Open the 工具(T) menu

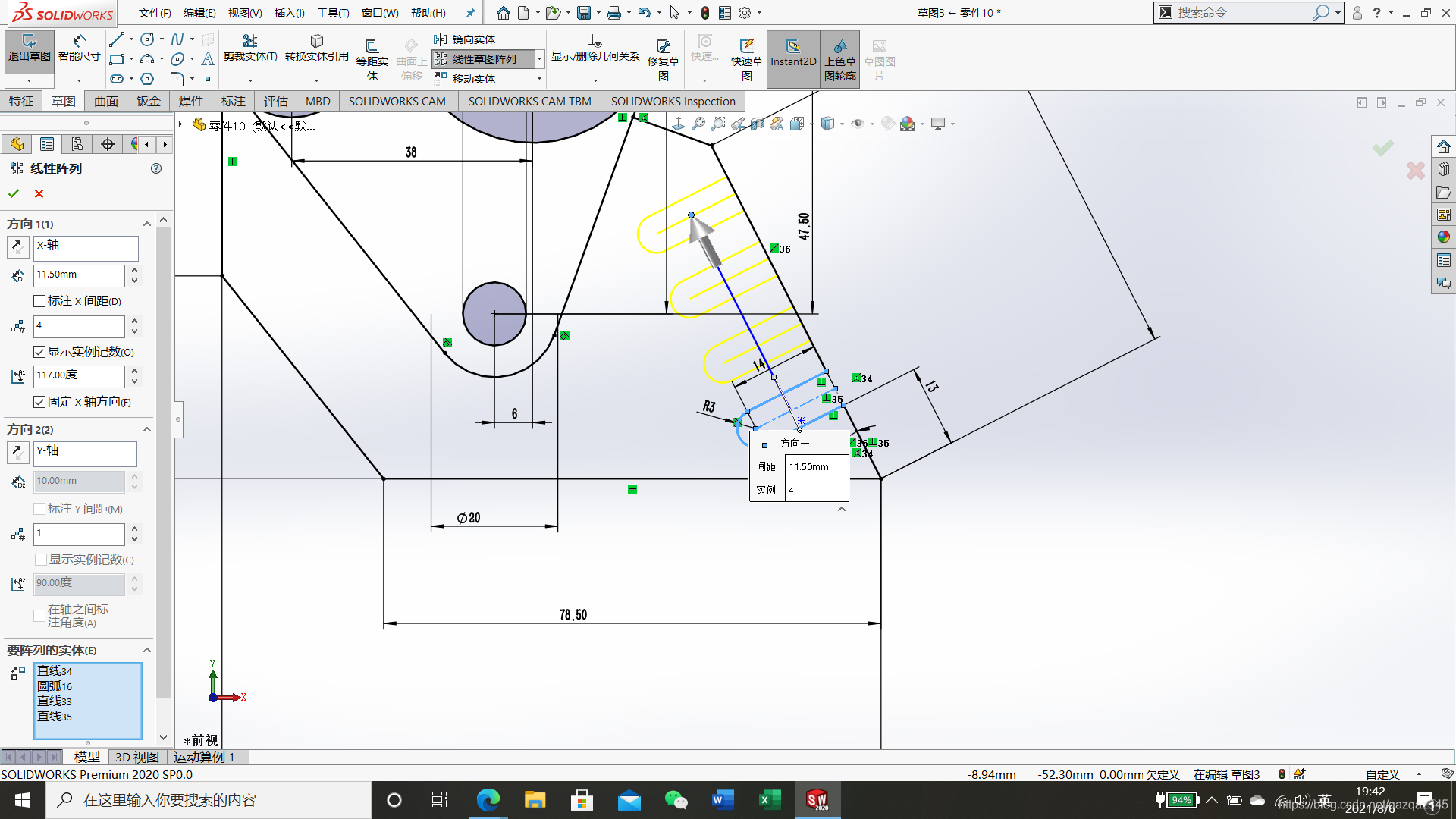point(333,13)
